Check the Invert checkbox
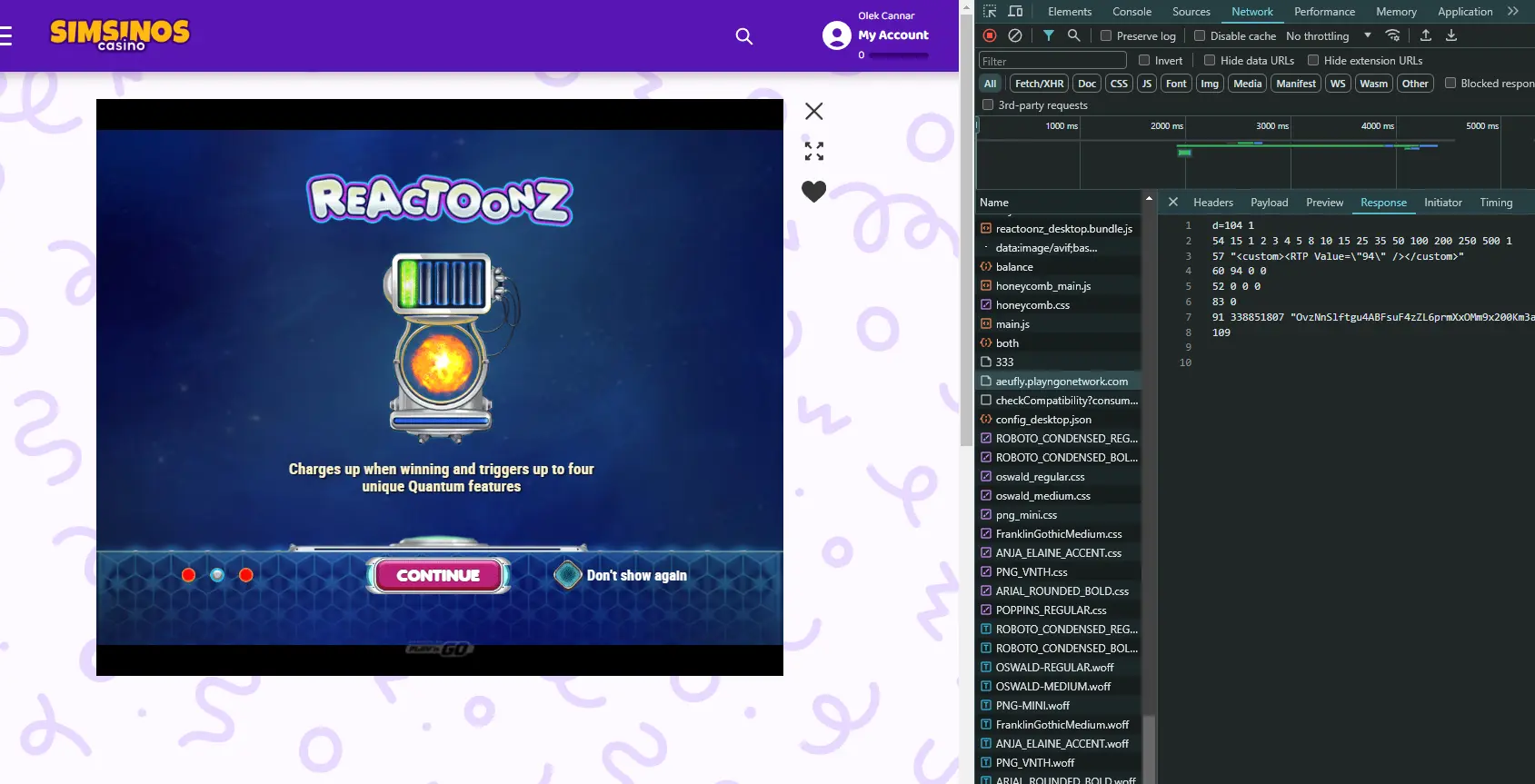 click(1144, 60)
